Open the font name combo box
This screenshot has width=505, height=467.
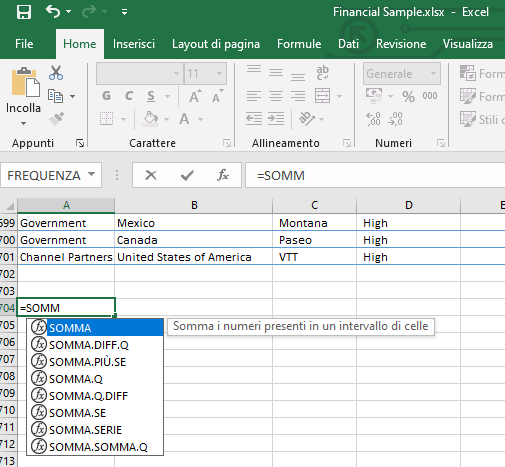click(139, 73)
